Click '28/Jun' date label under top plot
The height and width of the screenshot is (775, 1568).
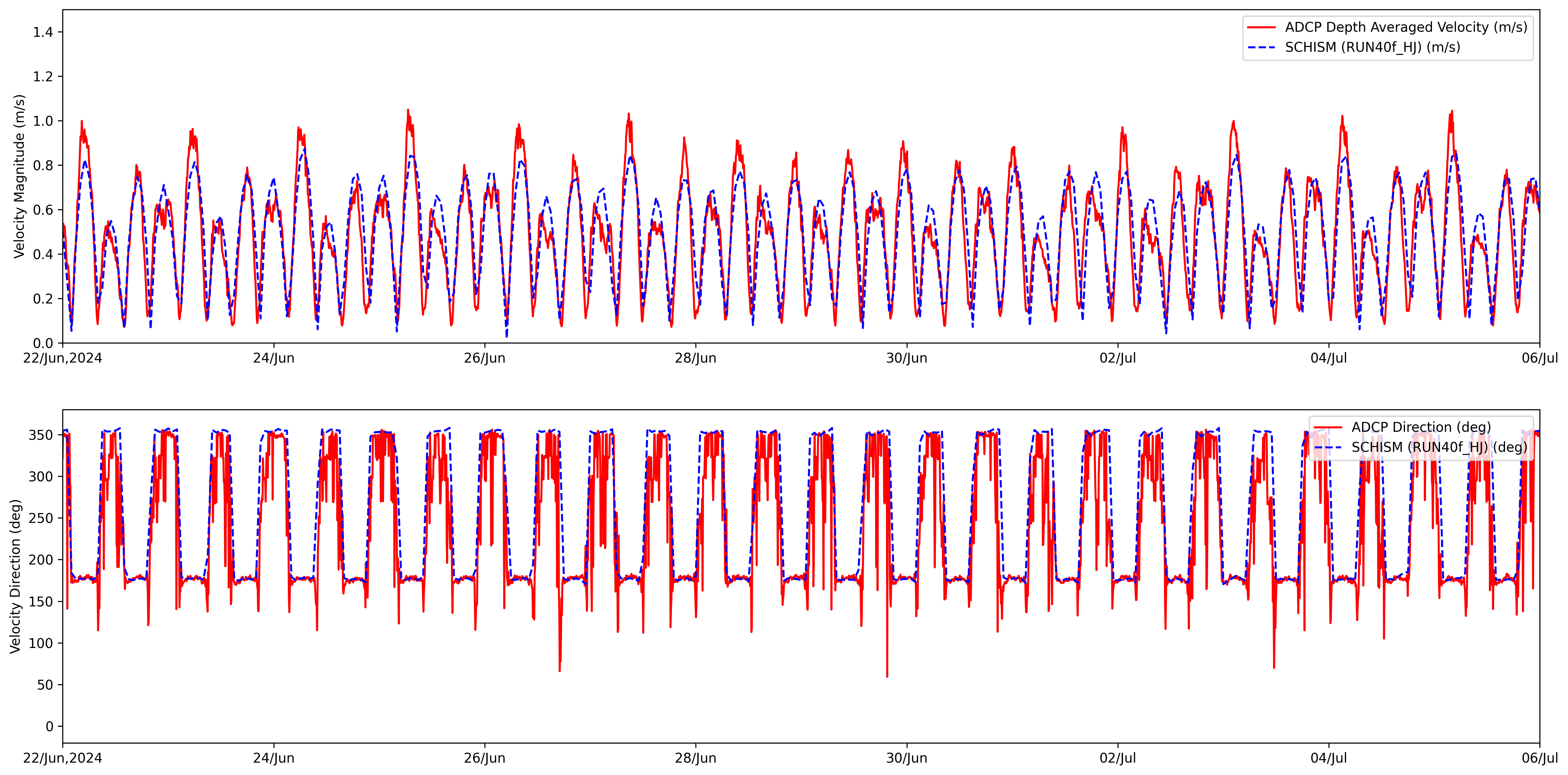tap(695, 358)
